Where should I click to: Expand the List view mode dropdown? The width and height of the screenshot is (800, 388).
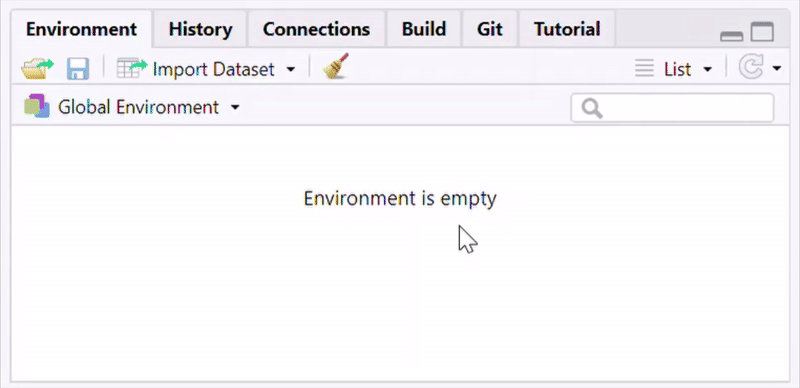click(707, 69)
